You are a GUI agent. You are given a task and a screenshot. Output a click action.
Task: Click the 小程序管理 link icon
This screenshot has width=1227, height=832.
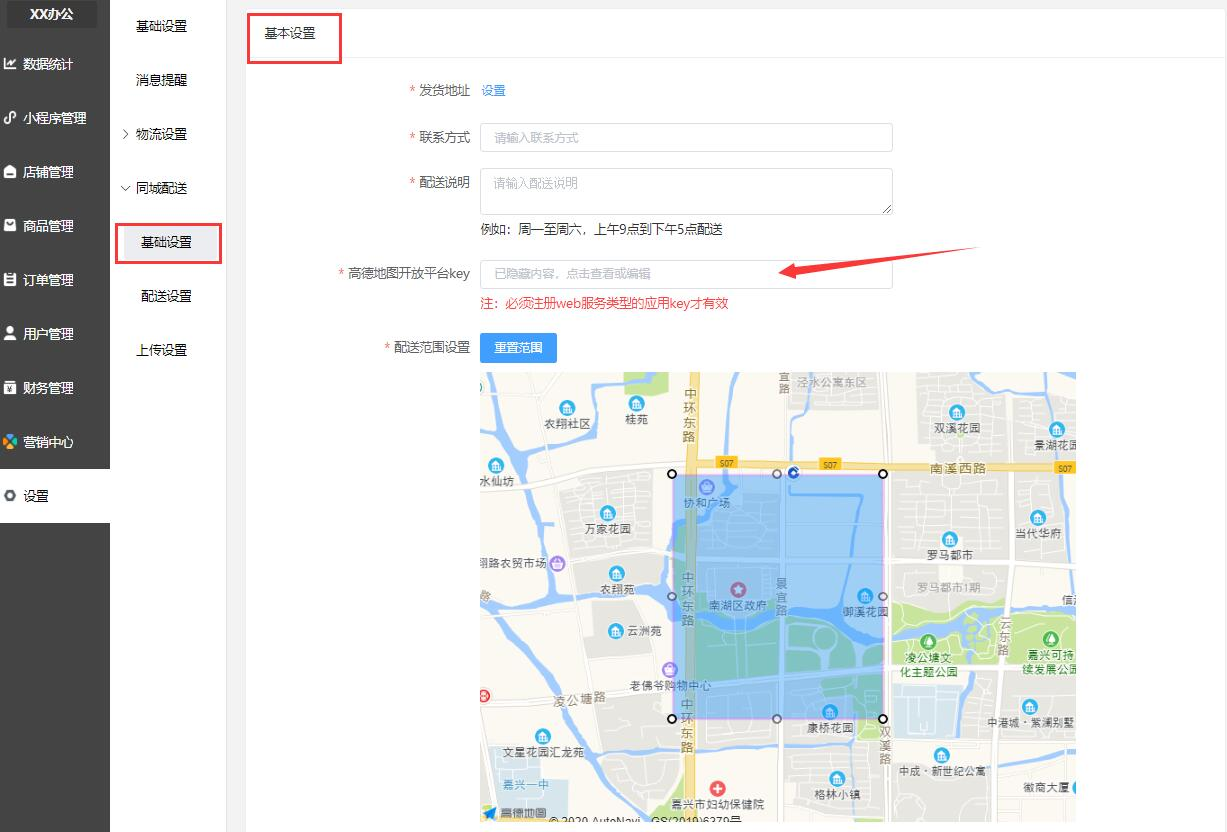point(10,117)
